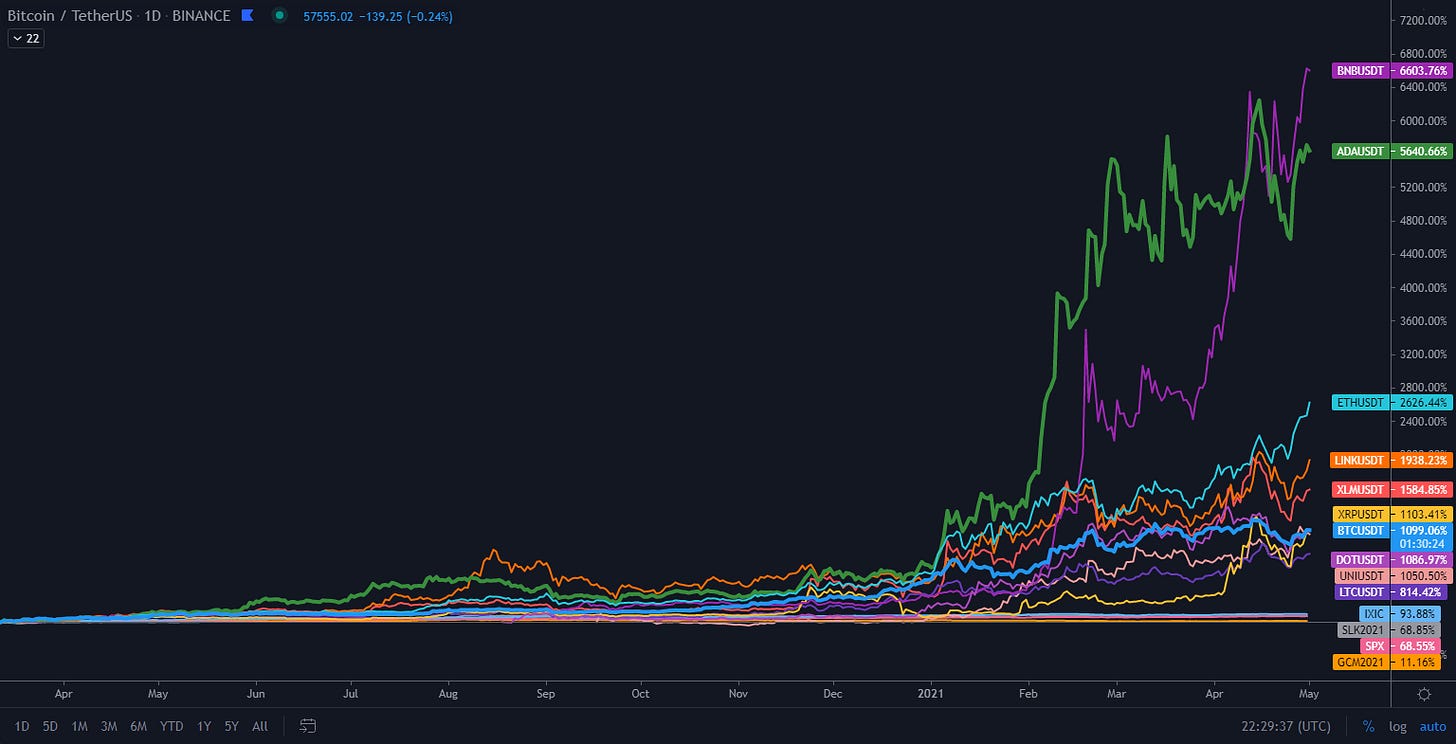
Task: Toggle percent scale mode
Action: click(x=1368, y=726)
